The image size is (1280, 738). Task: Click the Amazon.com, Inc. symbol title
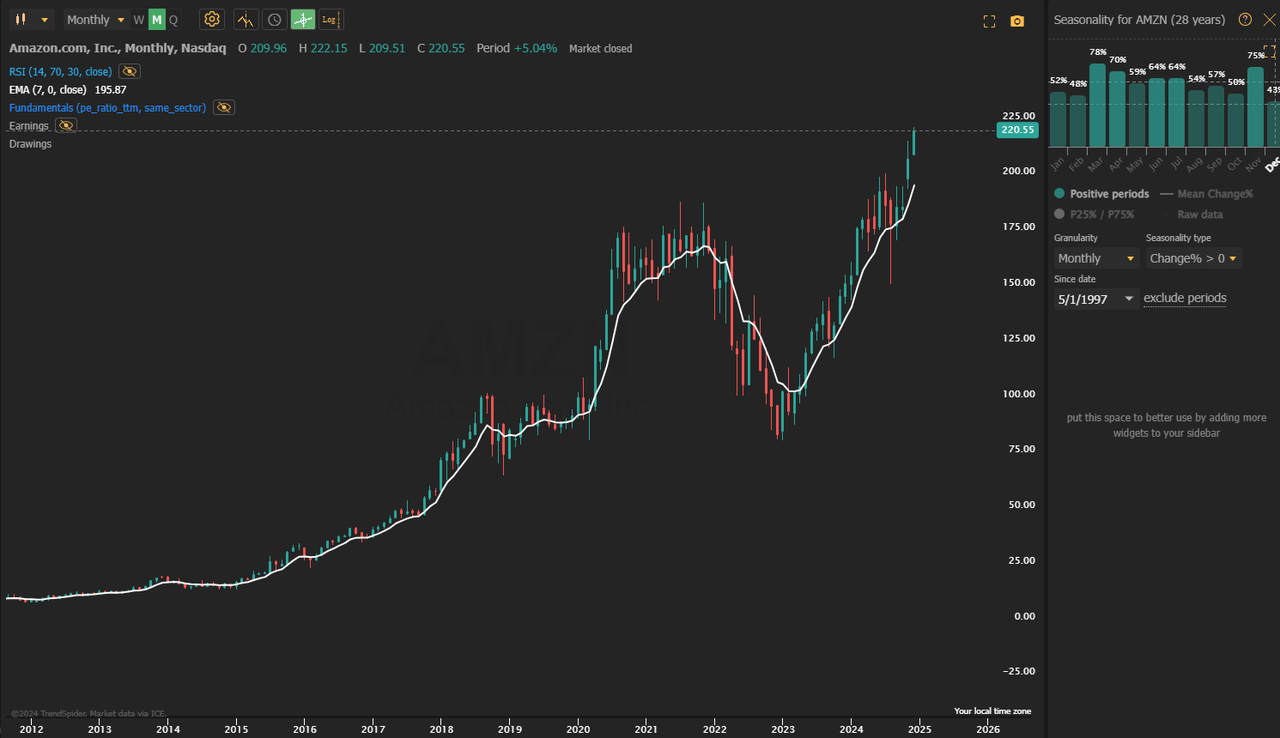point(118,48)
